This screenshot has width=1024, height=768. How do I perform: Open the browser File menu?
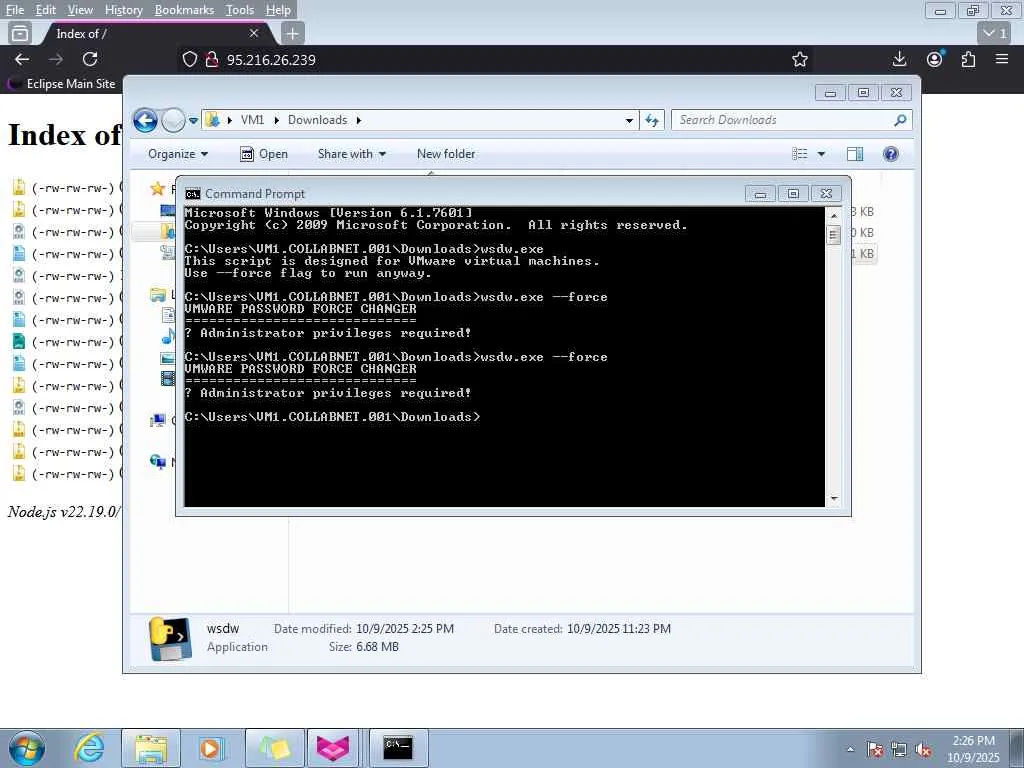pyautogui.click(x=14, y=10)
